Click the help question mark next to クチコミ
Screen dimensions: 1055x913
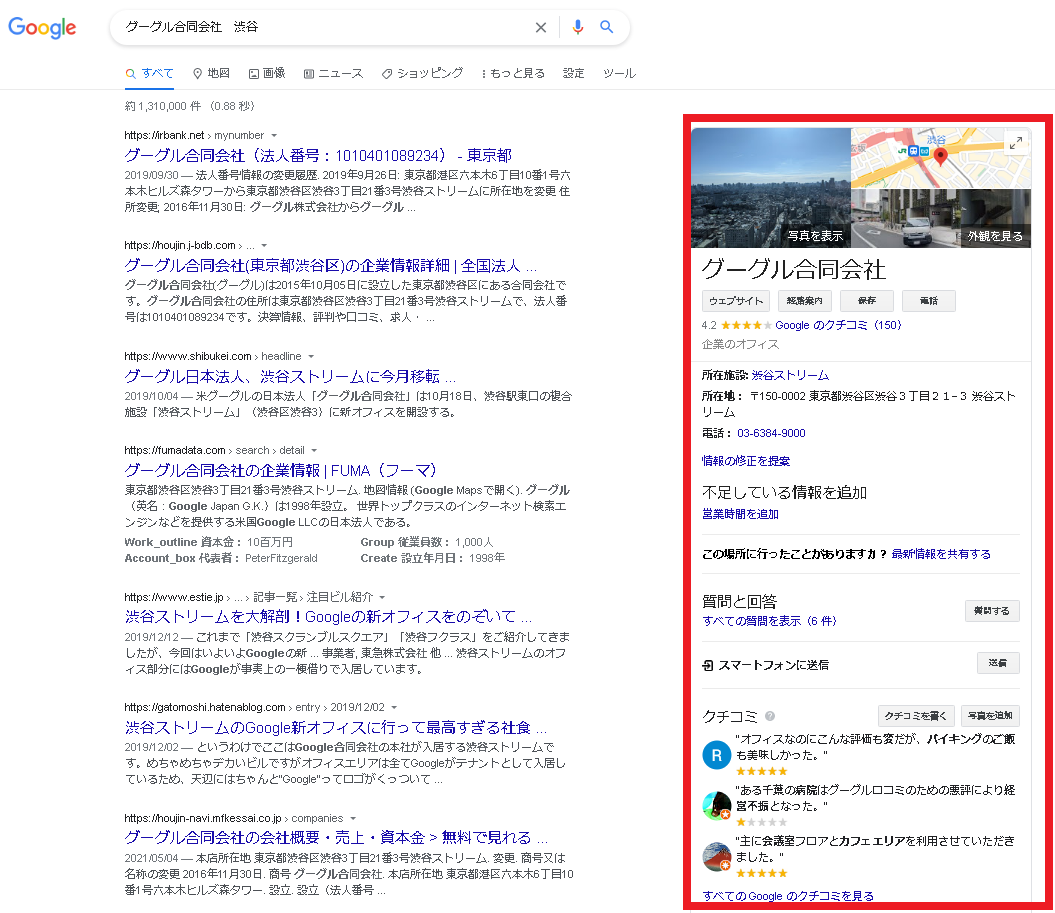pos(770,716)
